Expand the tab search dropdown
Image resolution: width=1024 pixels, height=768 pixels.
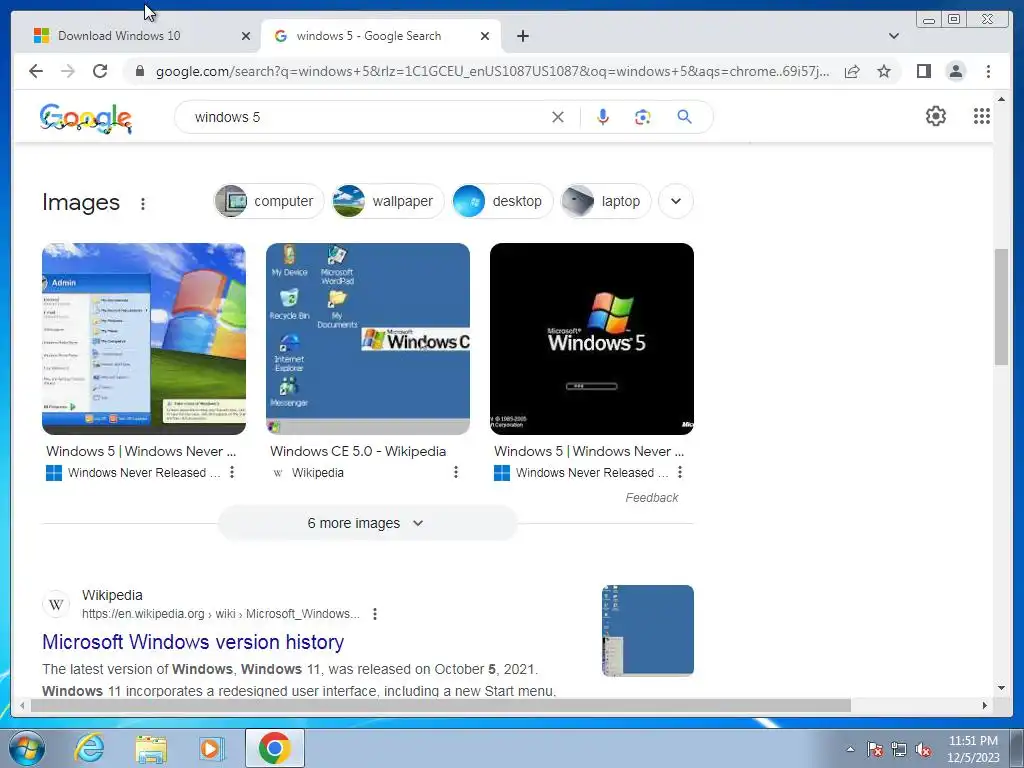pyautogui.click(x=894, y=36)
